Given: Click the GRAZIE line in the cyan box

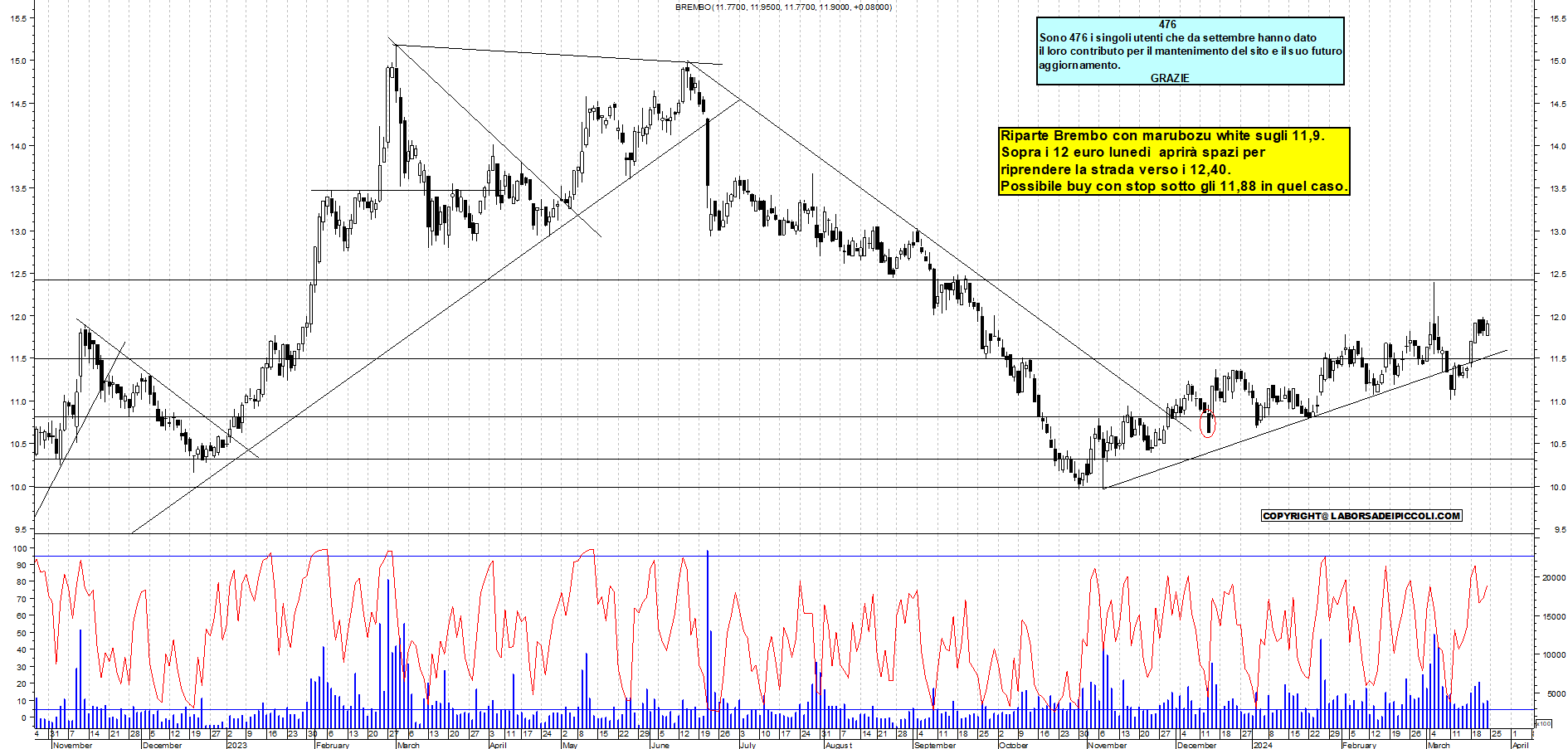Looking at the screenshot, I should [1170, 78].
